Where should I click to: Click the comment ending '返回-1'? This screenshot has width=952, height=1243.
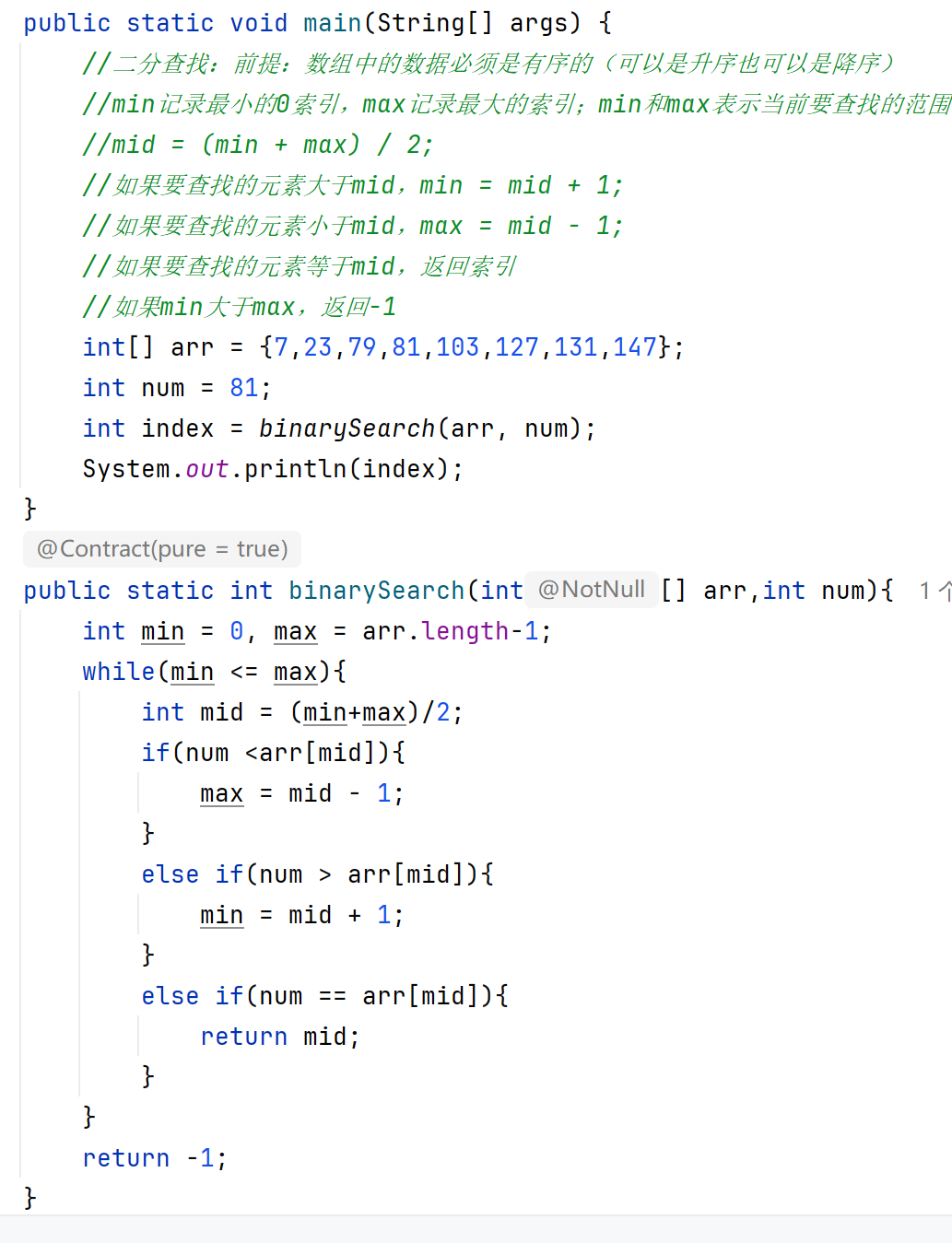[240, 307]
